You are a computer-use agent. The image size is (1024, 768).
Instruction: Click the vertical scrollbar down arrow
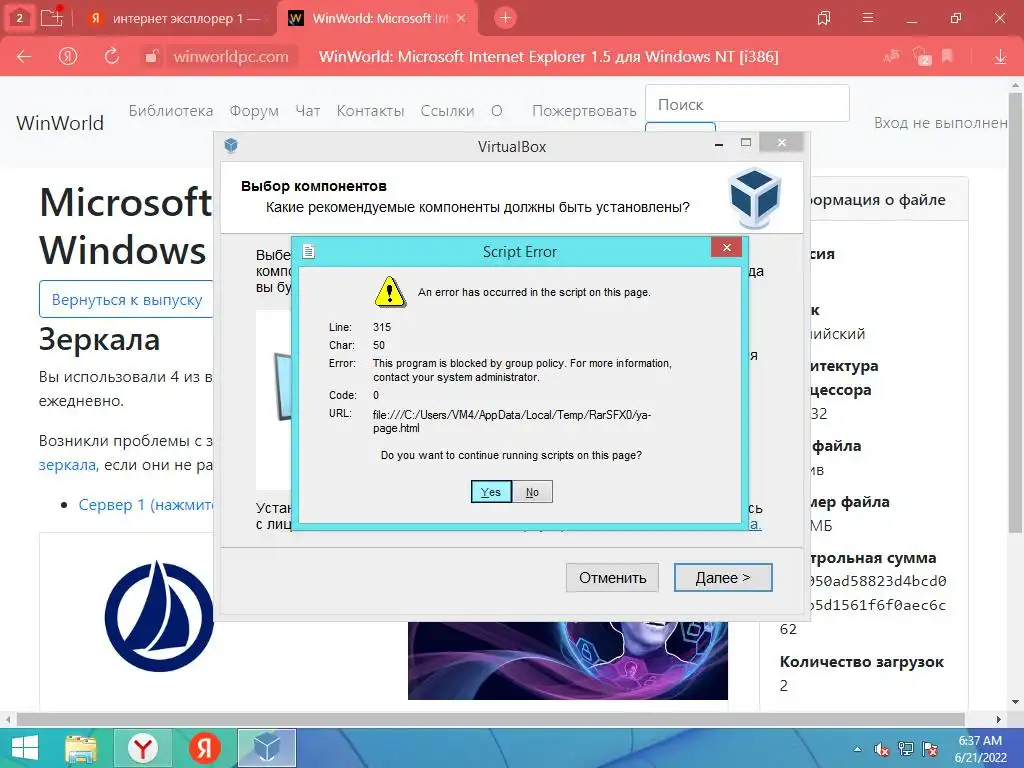[1016, 702]
